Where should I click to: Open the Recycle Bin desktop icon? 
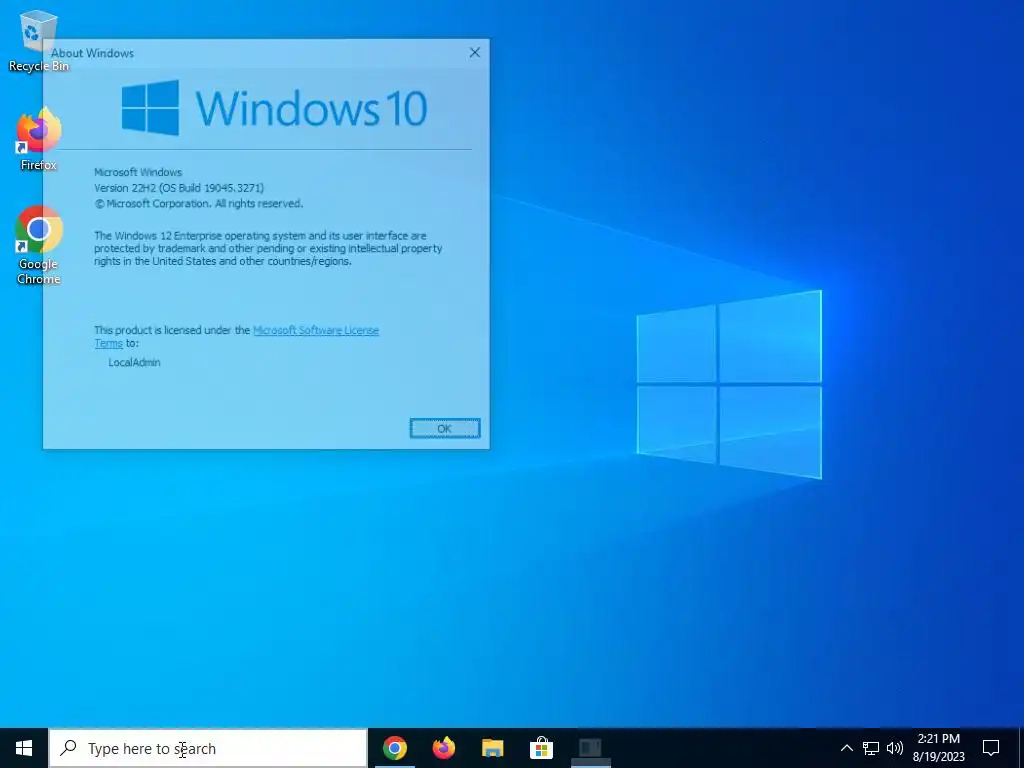pos(38,40)
